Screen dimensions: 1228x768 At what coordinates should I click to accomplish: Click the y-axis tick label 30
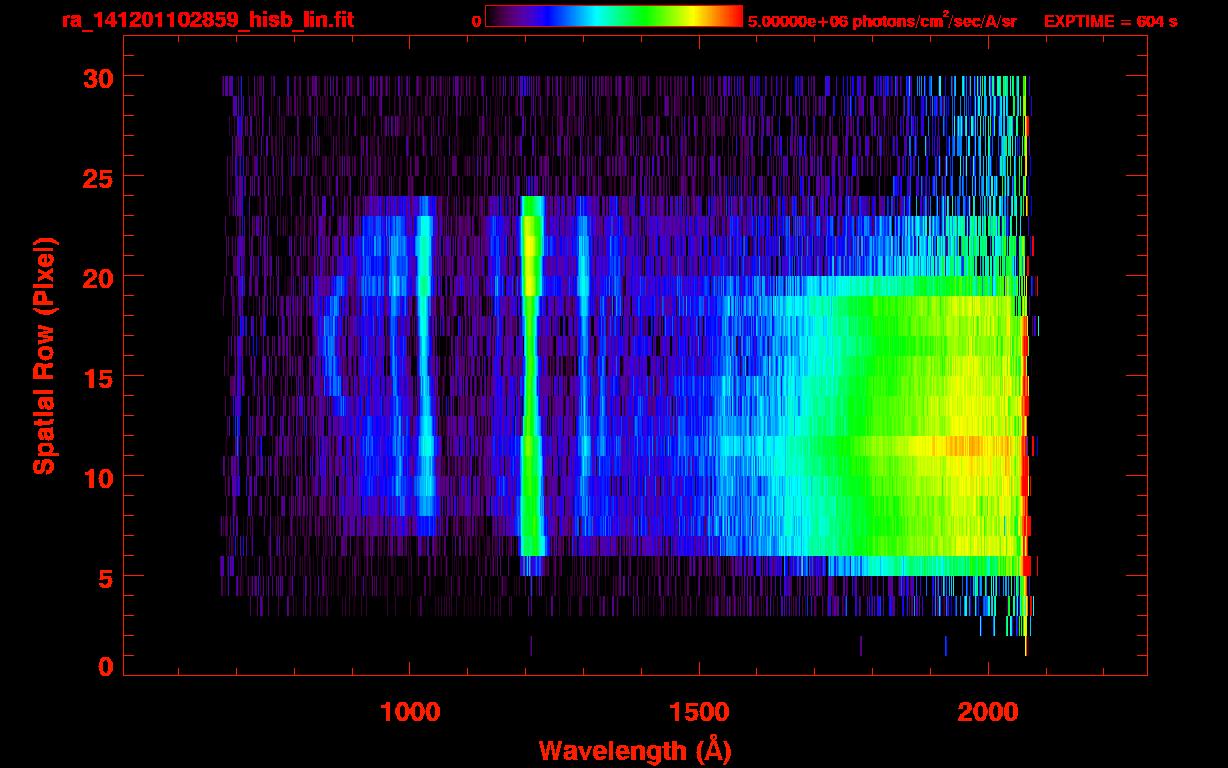(x=96, y=77)
